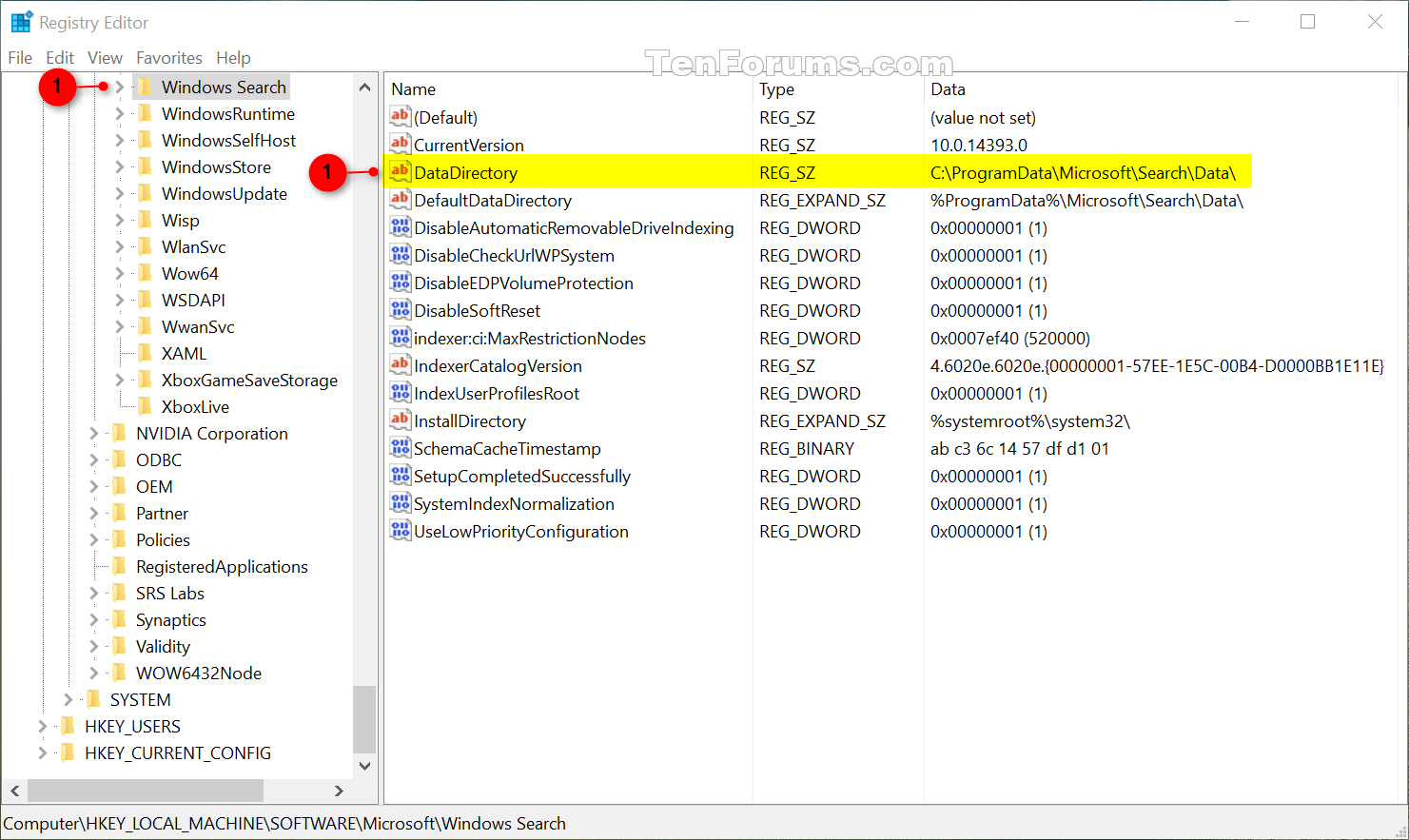Click the vertical scrollbar down arrow
1409x840 pixels.
tap(365, 766)
